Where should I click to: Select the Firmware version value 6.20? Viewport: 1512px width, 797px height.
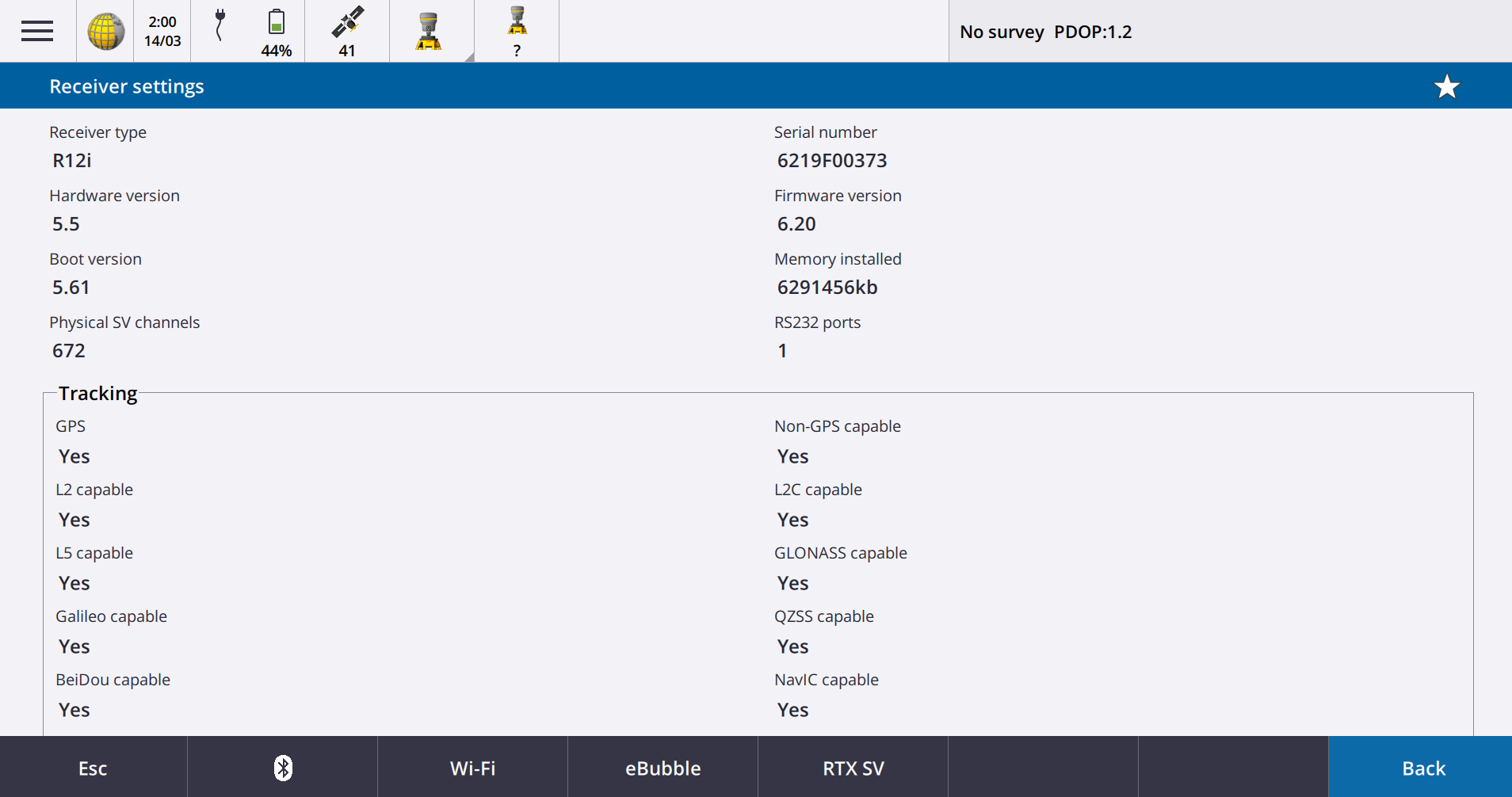(796, 224)
